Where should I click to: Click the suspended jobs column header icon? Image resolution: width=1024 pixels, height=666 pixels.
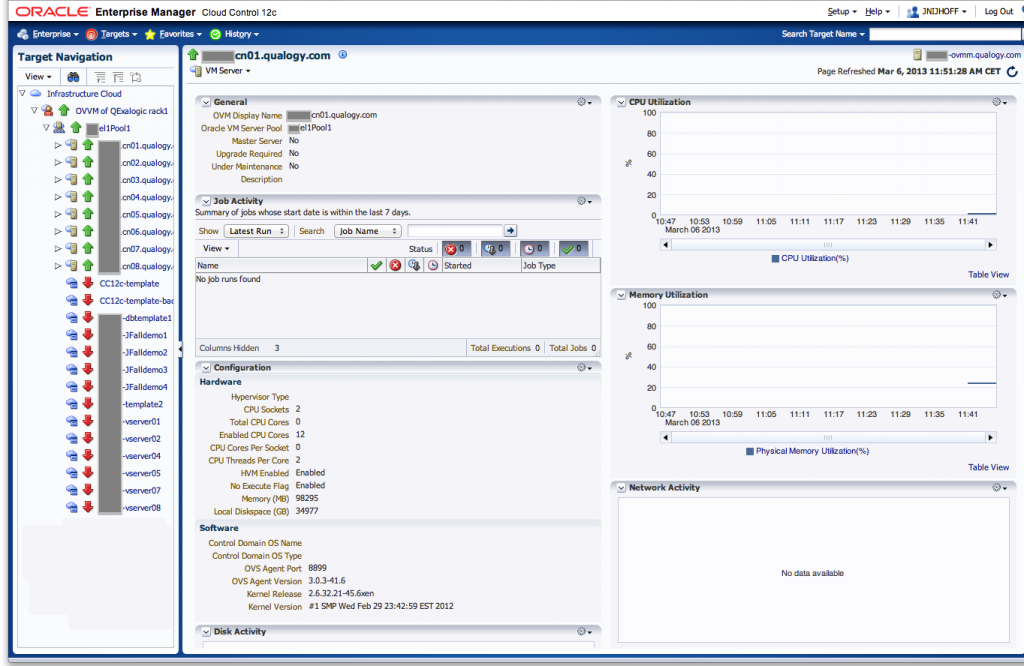[414, 266]
